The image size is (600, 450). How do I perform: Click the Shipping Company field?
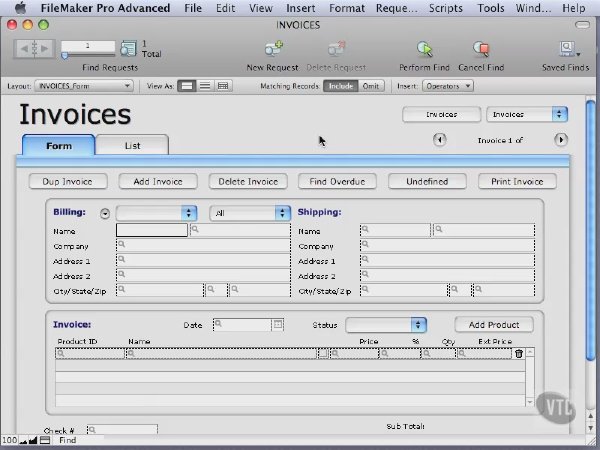(x=447, y=246)
